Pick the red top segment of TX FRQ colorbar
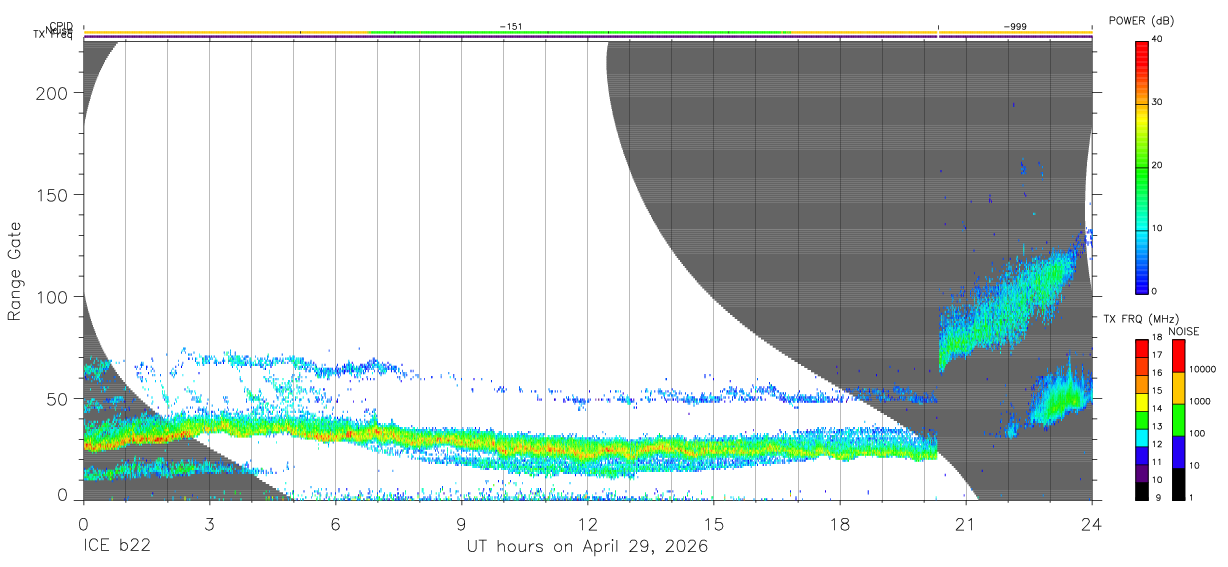The width and height of the screenshot is (1228, 567). 1142,348
